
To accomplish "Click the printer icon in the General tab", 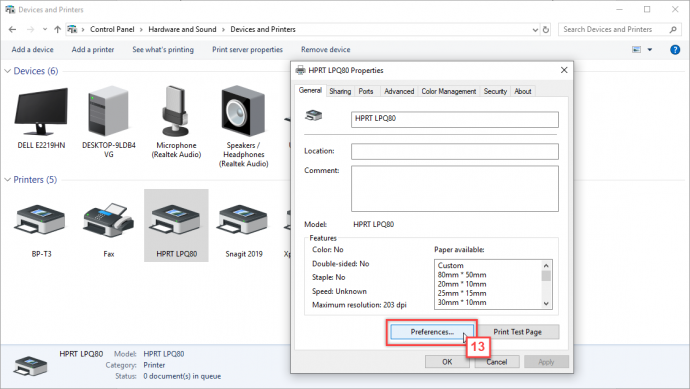I will tap(313, 116).
